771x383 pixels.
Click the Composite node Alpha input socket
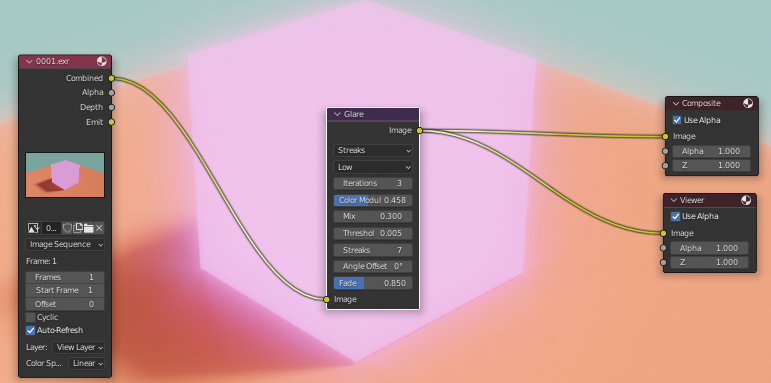(x=665, y=151)
